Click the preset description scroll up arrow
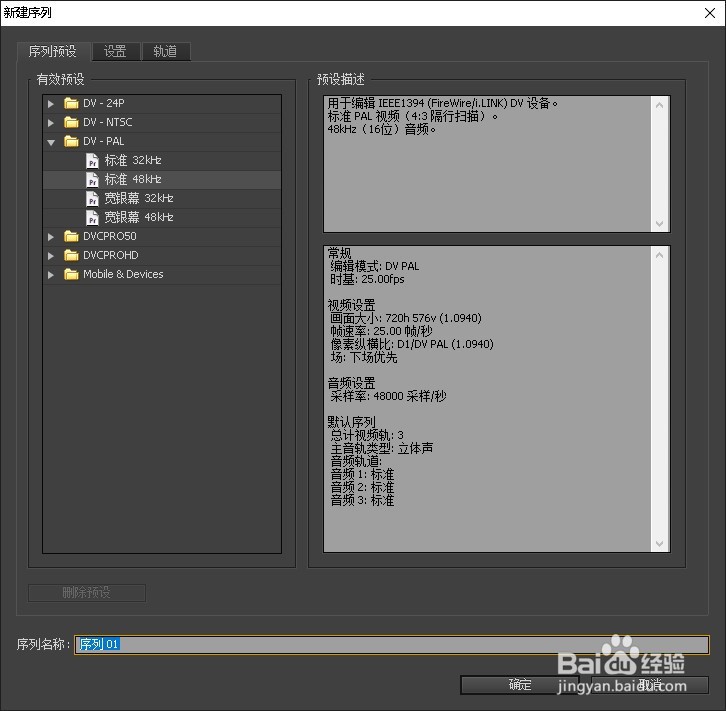Image resolution: width=726 pixels, height=711 pixels. 660,106
